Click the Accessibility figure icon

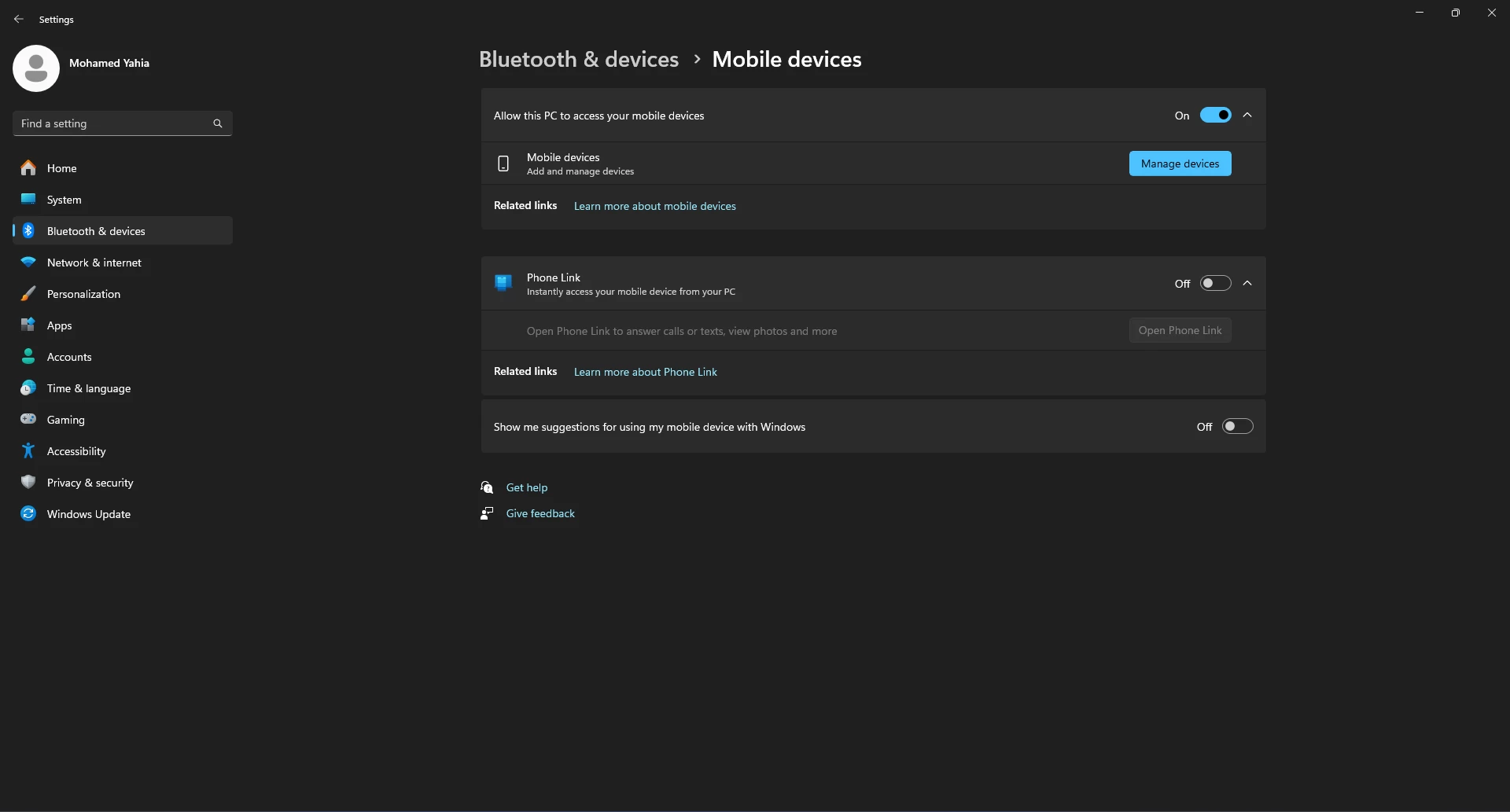click(28, 450)
